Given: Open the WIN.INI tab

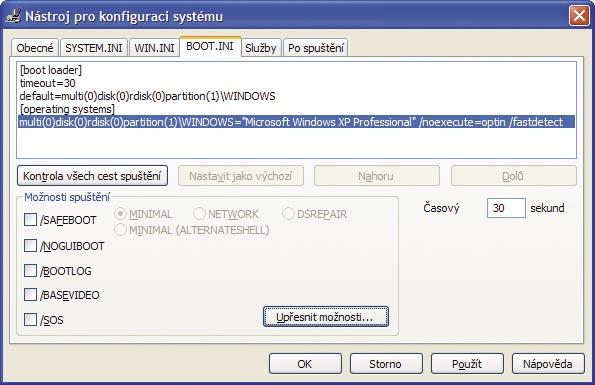Looking at the screenshot, I should (154, 48).
